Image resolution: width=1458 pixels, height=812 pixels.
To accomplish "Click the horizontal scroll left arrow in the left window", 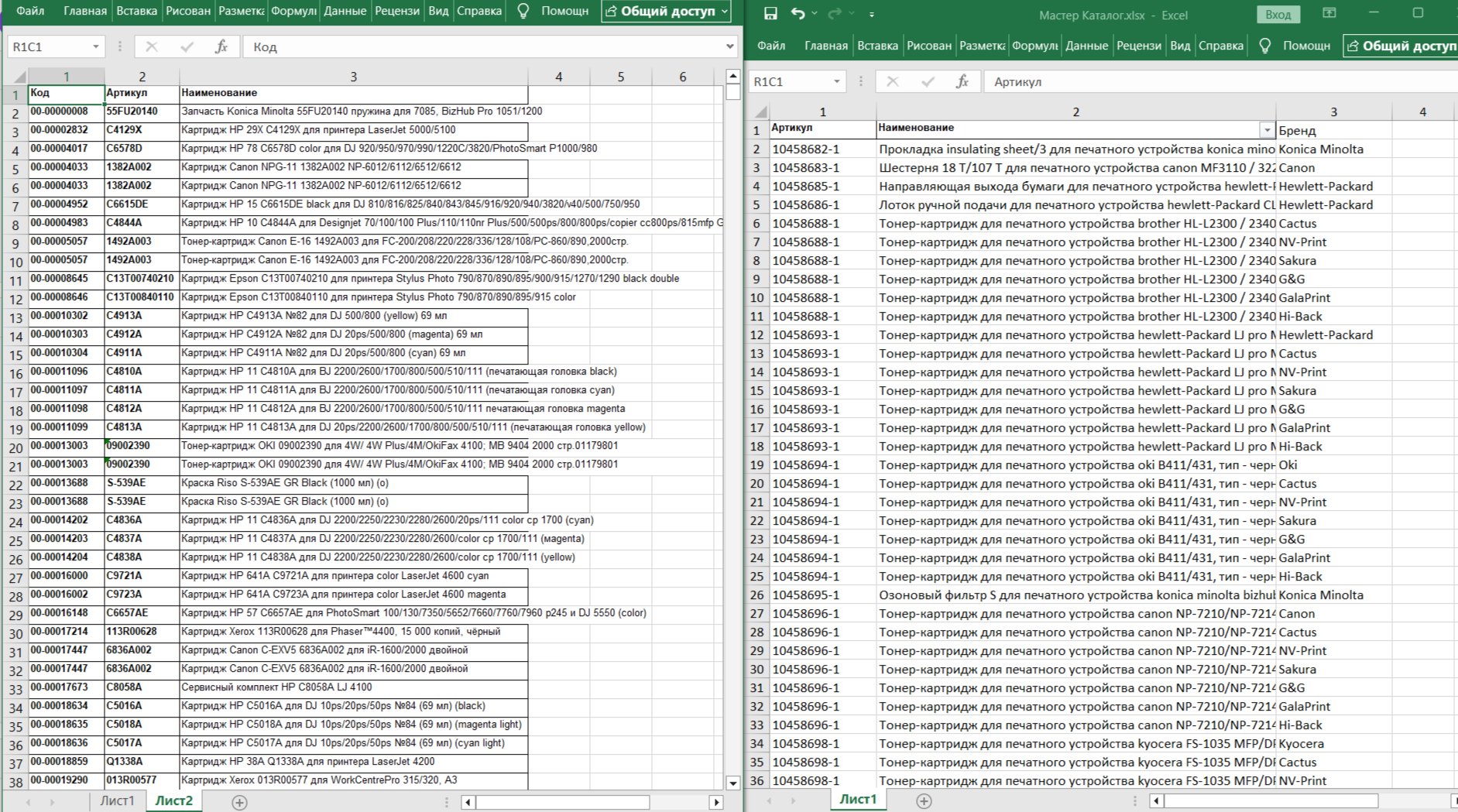I will [x=468, y=802].
